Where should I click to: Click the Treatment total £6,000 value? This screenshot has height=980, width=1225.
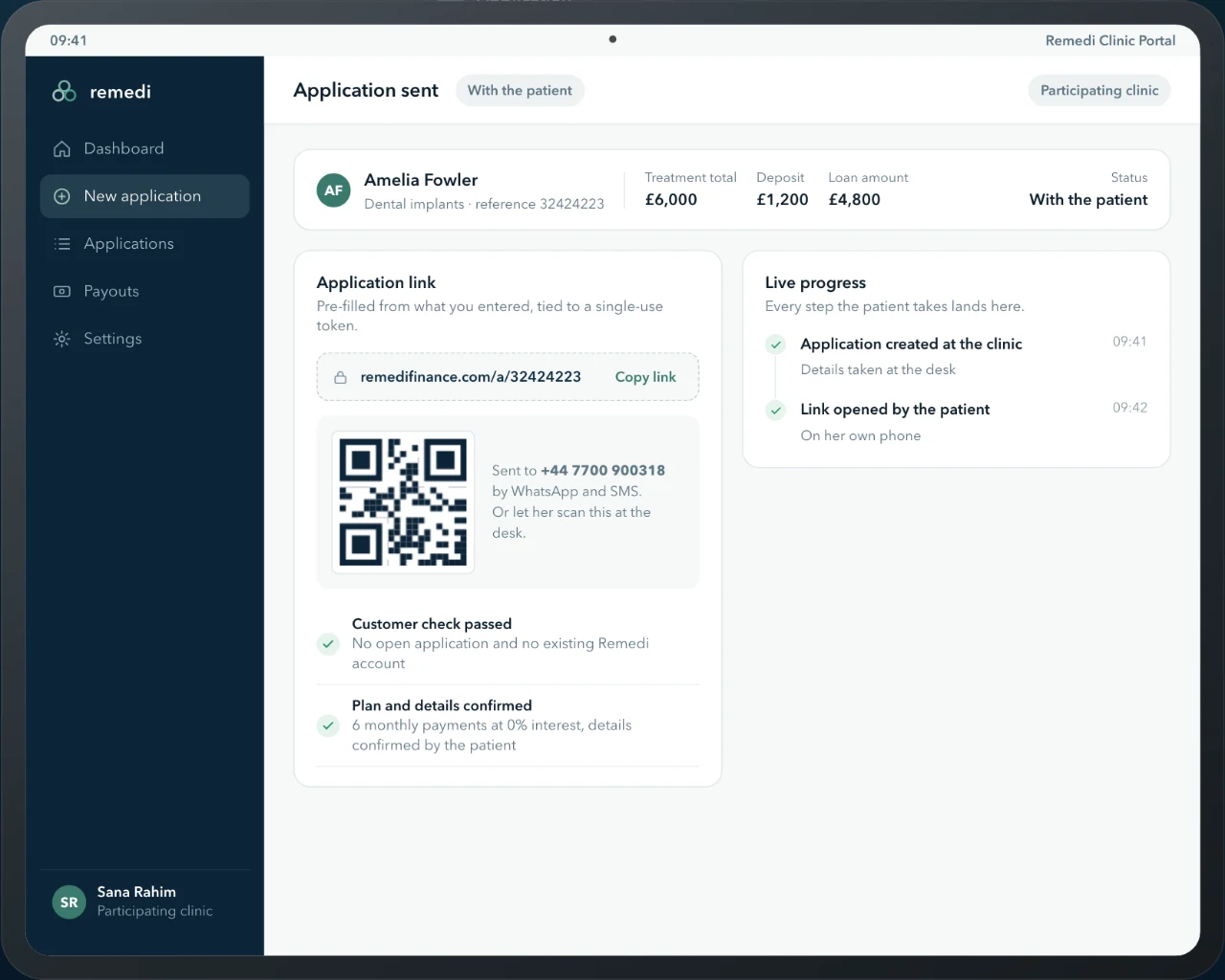[x=671, y=199]
